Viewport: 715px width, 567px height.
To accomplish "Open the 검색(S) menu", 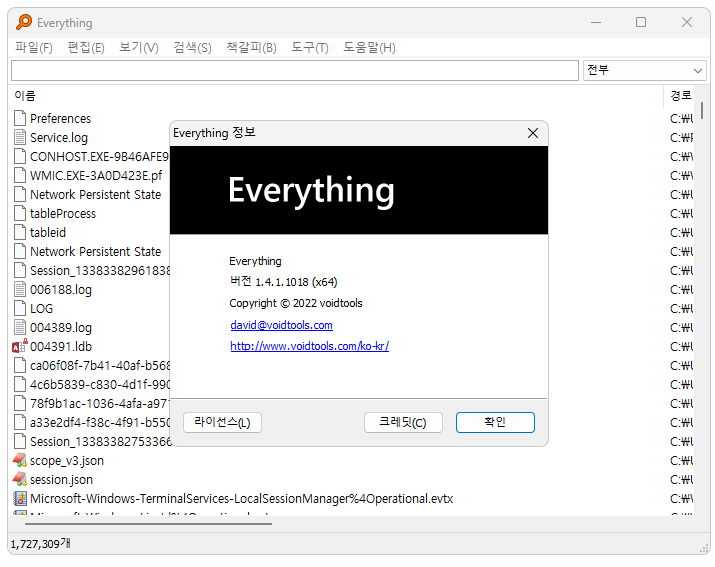I will click(192, 47).
